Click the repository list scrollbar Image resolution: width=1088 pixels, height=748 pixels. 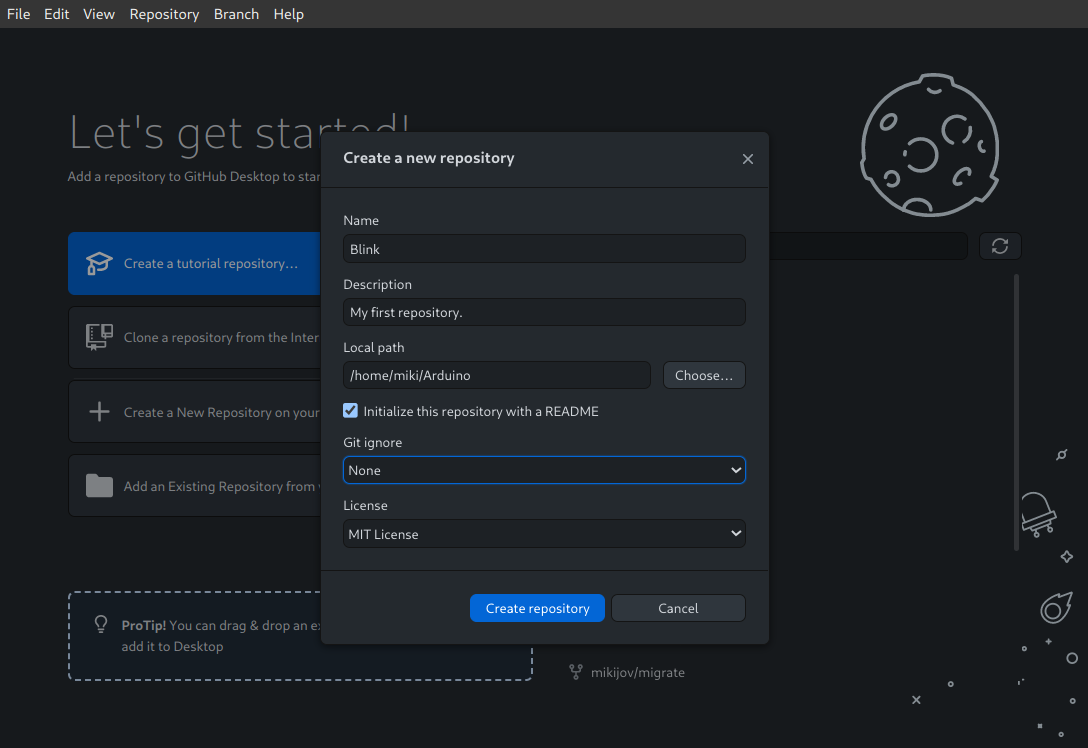tap(1016, 413)
